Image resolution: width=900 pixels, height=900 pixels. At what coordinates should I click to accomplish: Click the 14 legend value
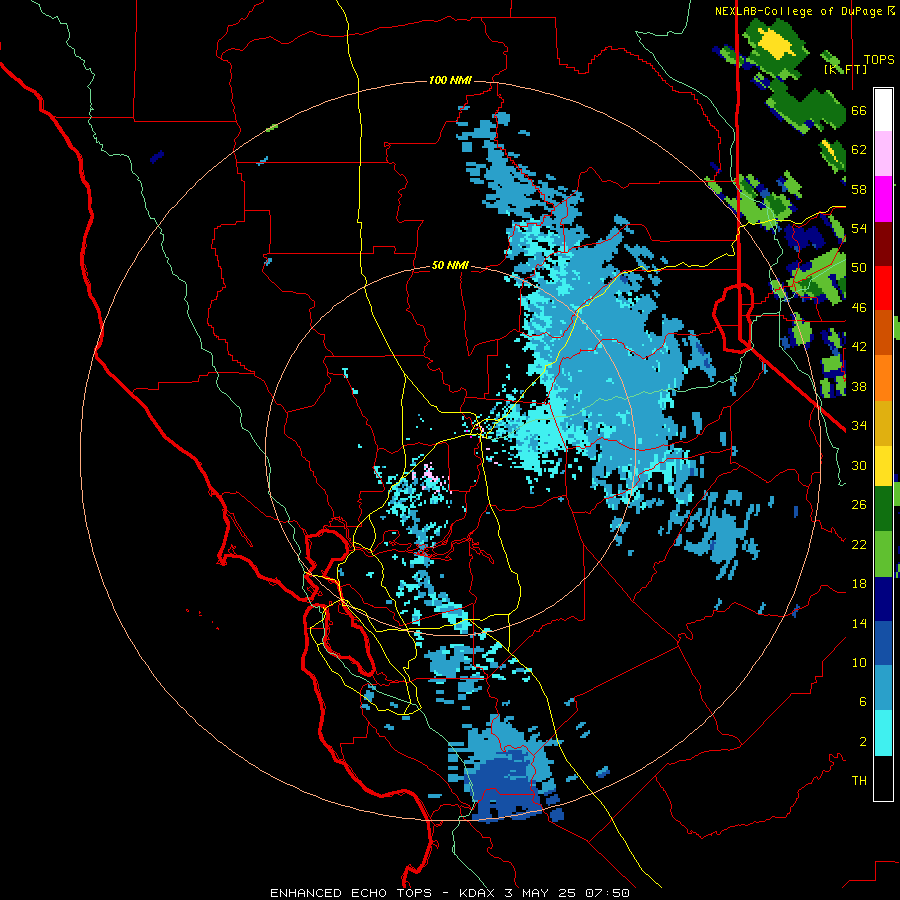click(x=859, y=623)
